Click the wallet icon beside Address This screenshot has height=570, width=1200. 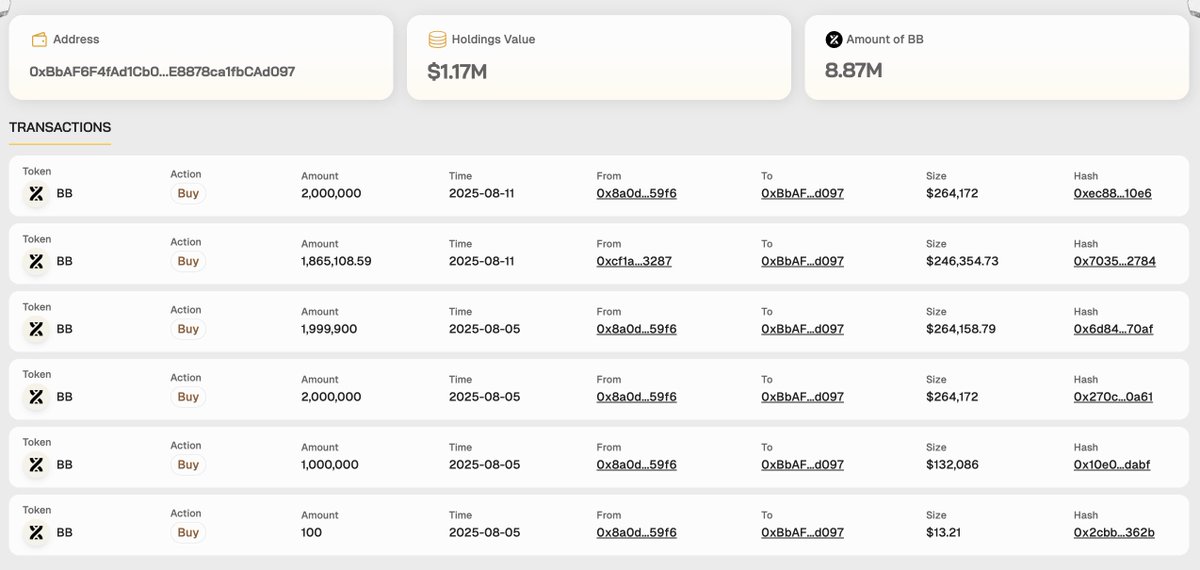click(40, 40)
